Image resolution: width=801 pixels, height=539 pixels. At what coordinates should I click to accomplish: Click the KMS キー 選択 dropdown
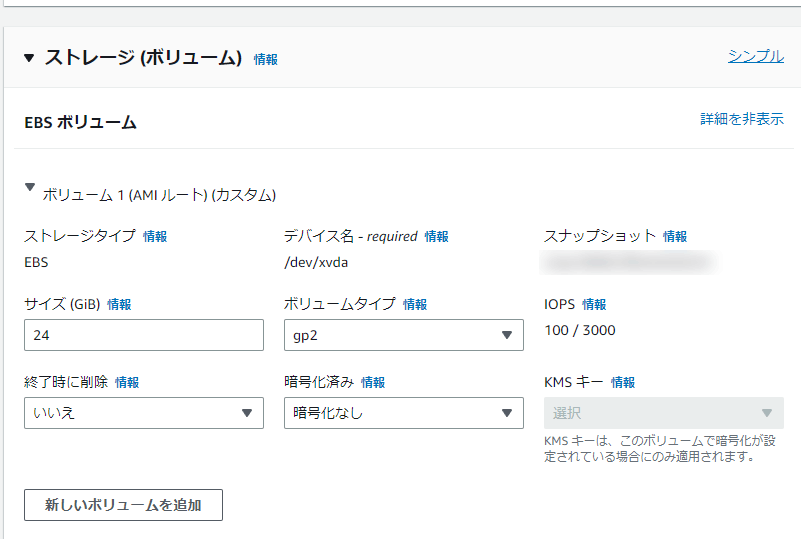point(663,413)
